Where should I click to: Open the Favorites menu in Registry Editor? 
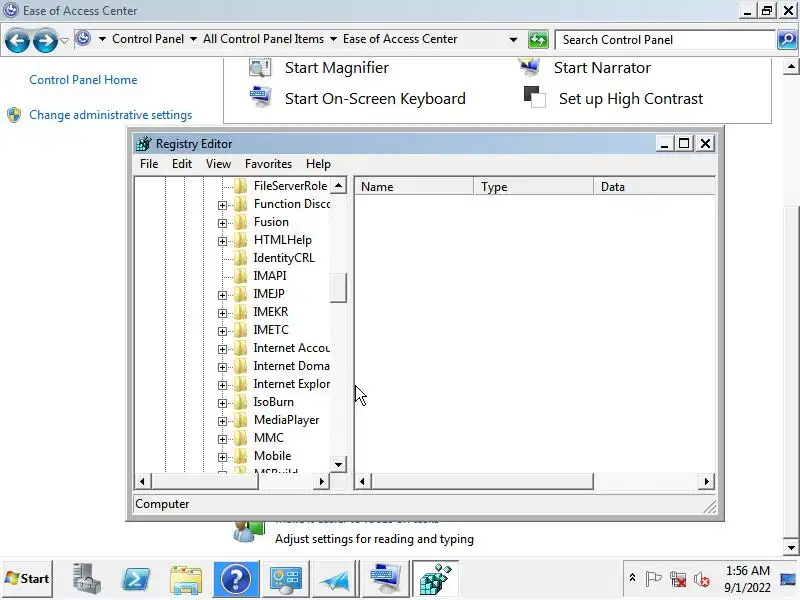click(x=268, y=164)
